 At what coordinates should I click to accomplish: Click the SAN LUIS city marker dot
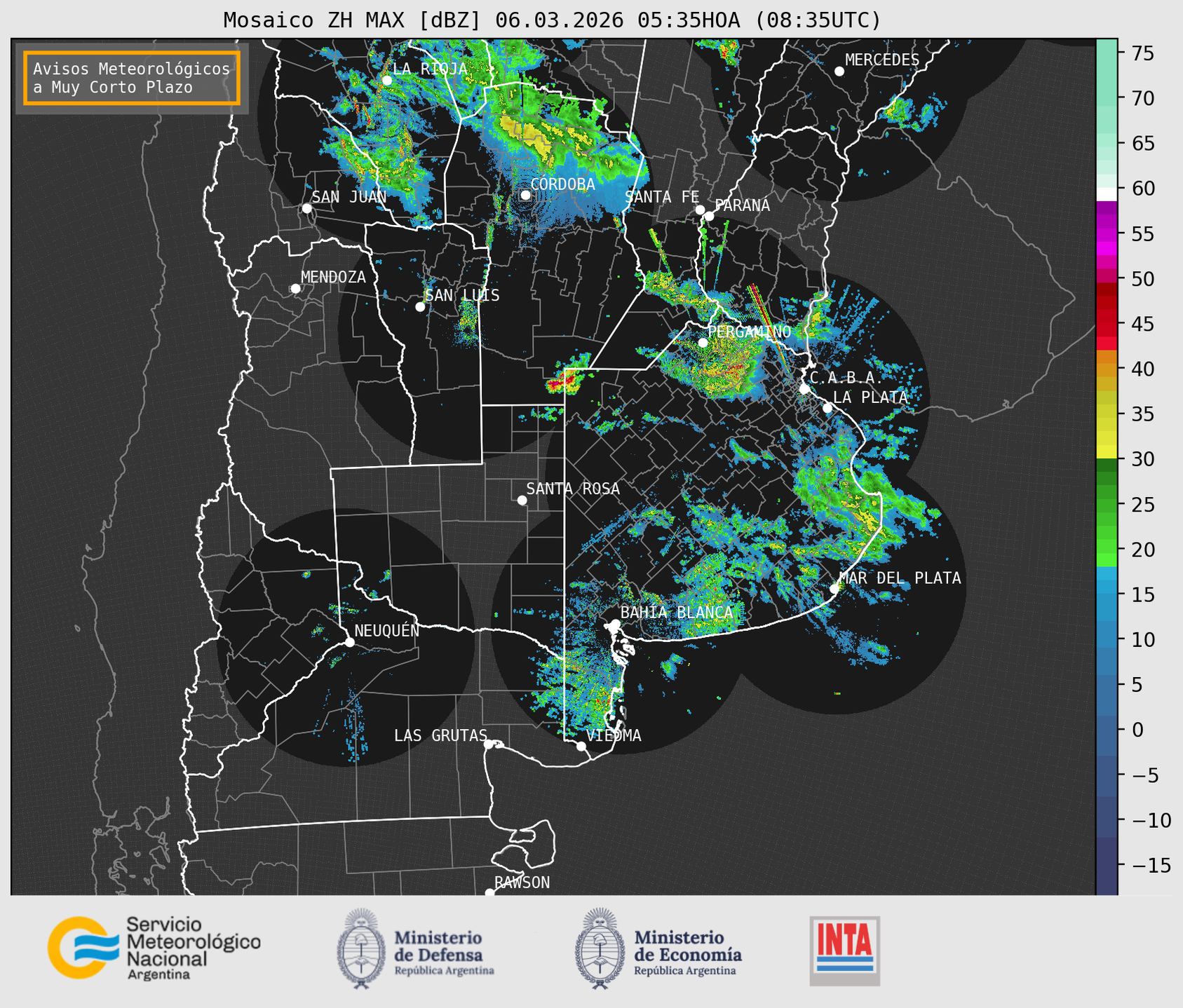tap(420, 307)
